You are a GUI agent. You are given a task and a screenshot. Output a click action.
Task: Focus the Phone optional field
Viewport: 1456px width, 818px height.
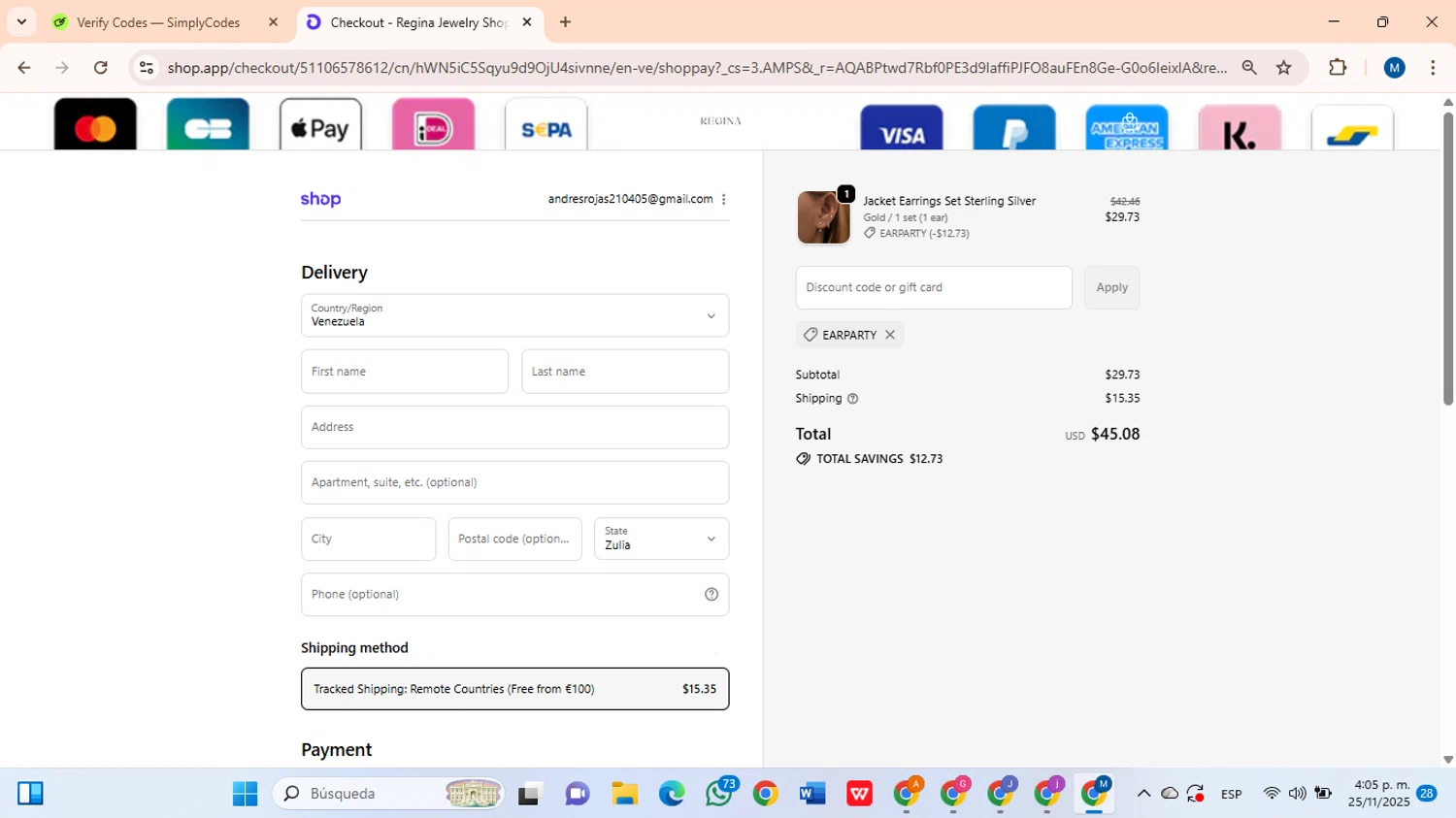pyautogui.click(x=514, y=595)
